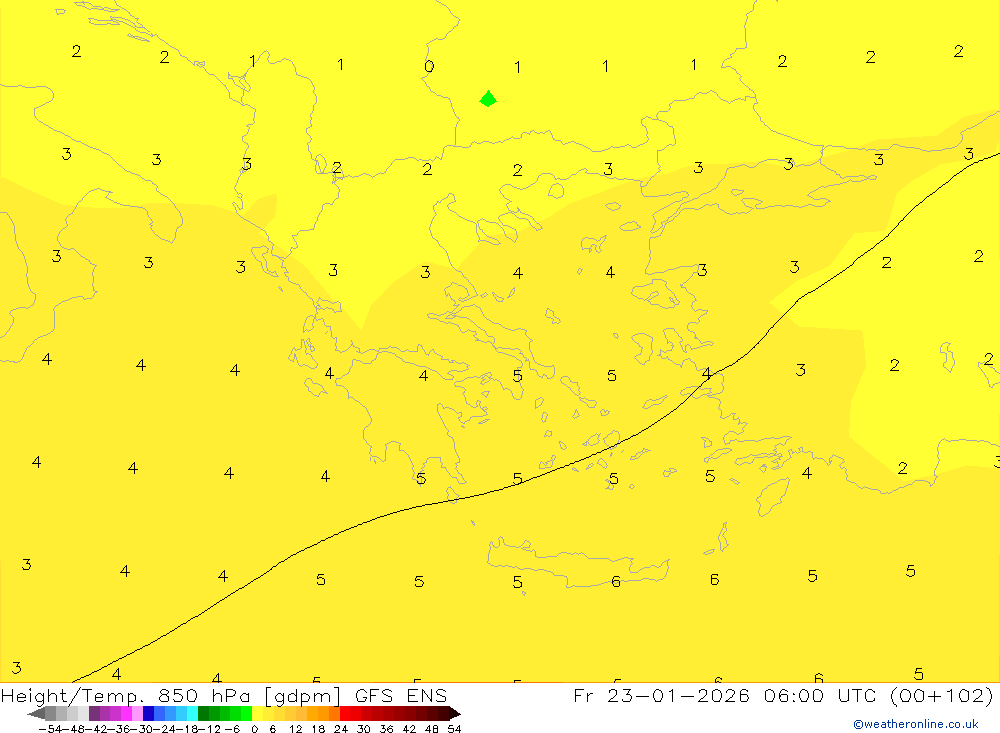1000x733 pixels.
Task: Click the '[gdpm]' unit label
Action: tap(303, 695)
